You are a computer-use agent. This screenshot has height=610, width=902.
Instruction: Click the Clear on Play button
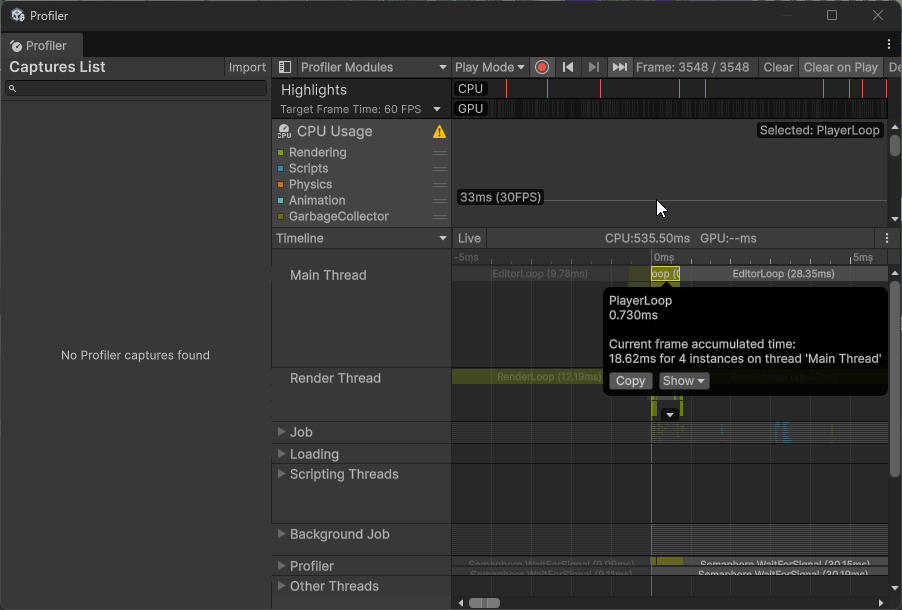(x=840, y=67)
